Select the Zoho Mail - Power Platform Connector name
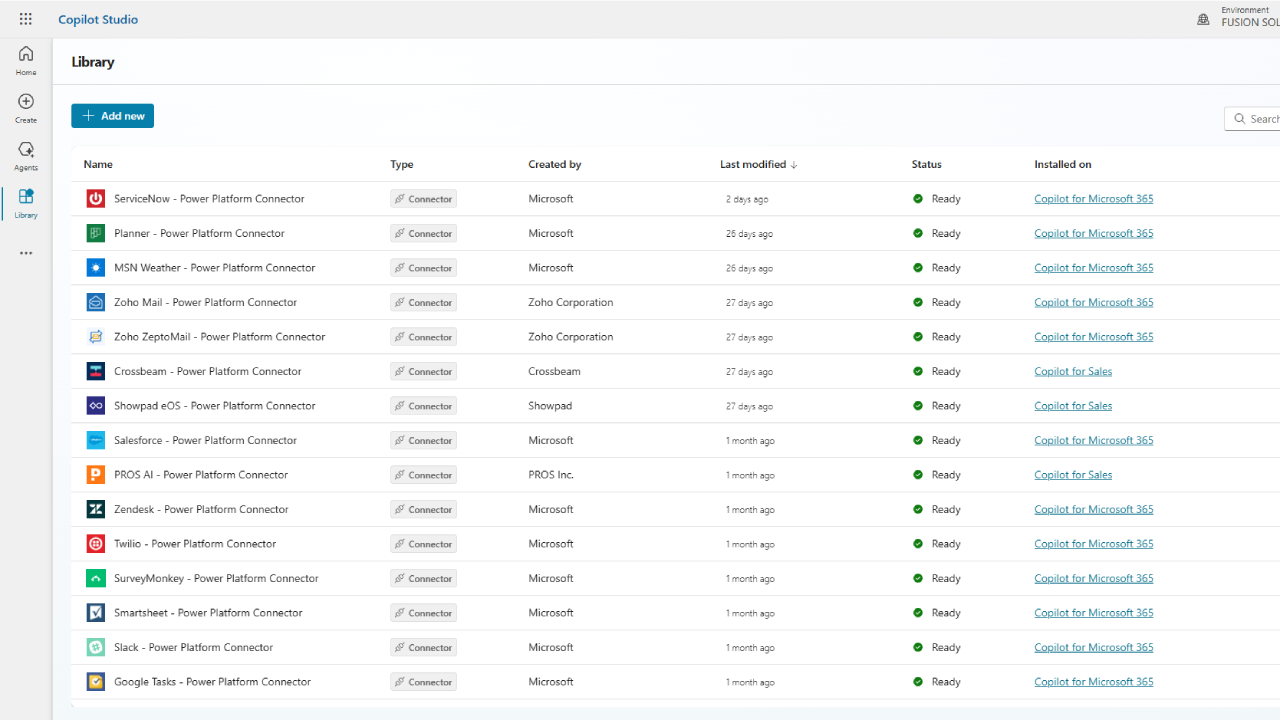 [205, 302]
